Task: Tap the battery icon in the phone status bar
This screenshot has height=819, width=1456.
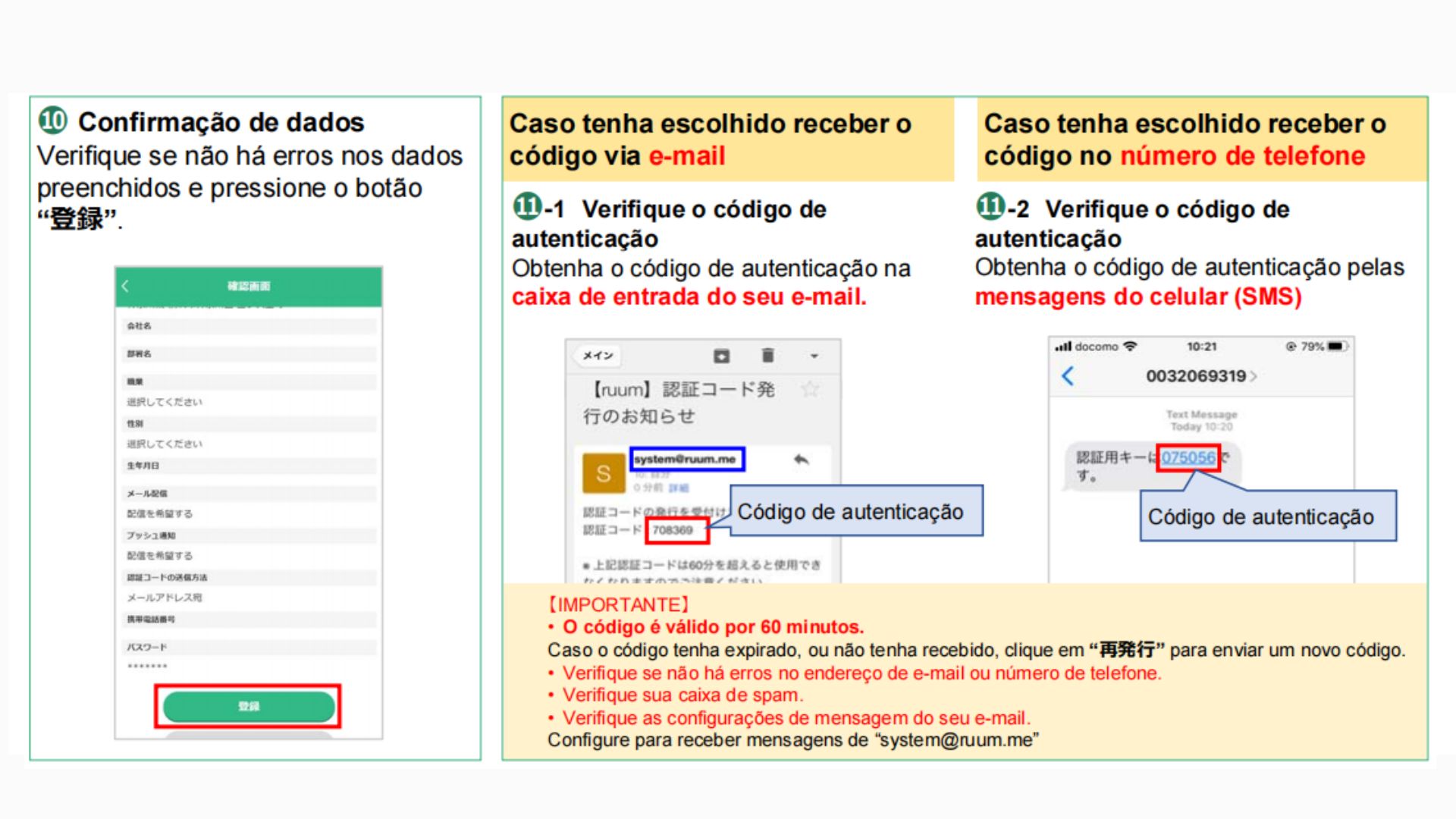Action: 1336,347
